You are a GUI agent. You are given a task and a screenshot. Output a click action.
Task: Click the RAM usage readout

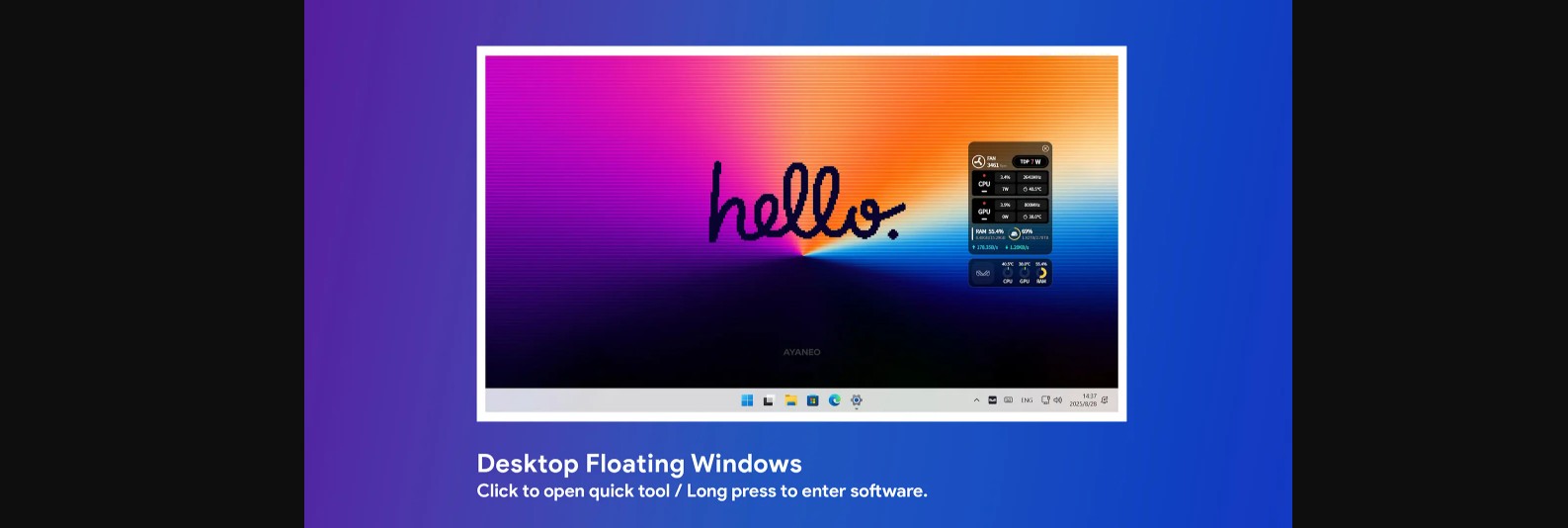coord(989,232)
